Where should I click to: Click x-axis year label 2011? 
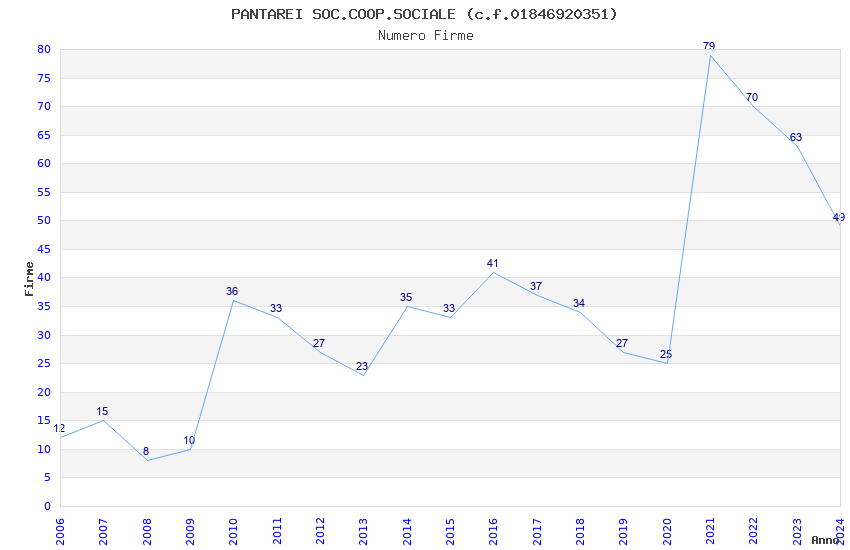coord(276,532)
